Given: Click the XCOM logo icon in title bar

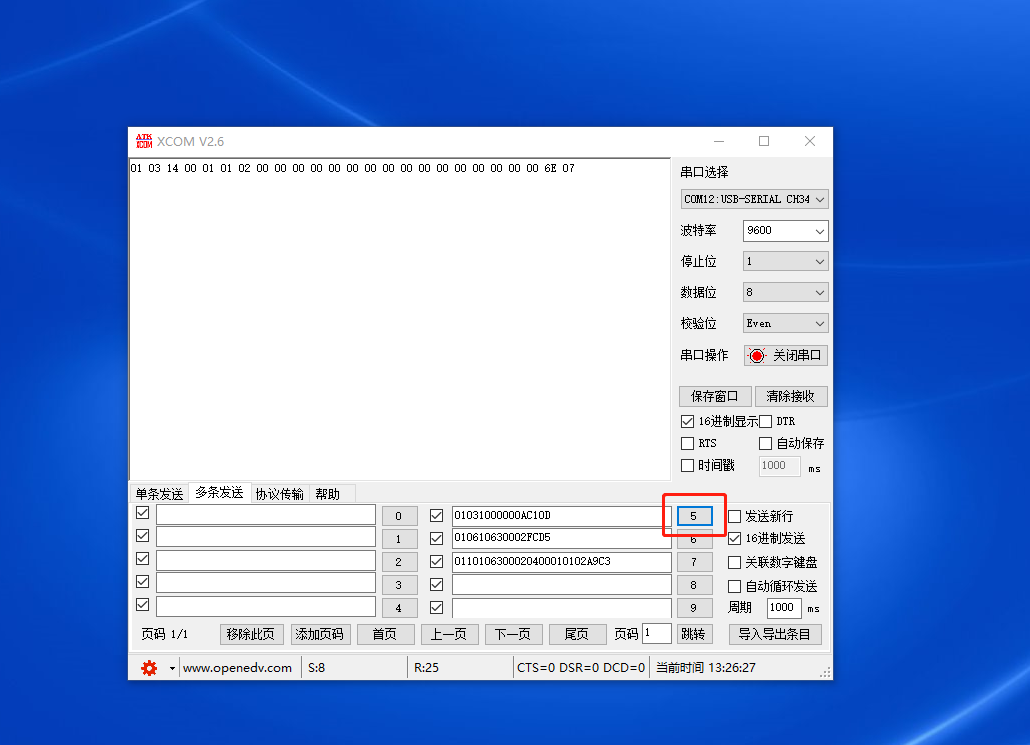Looking at the screenshot, I should click(144, 141).
